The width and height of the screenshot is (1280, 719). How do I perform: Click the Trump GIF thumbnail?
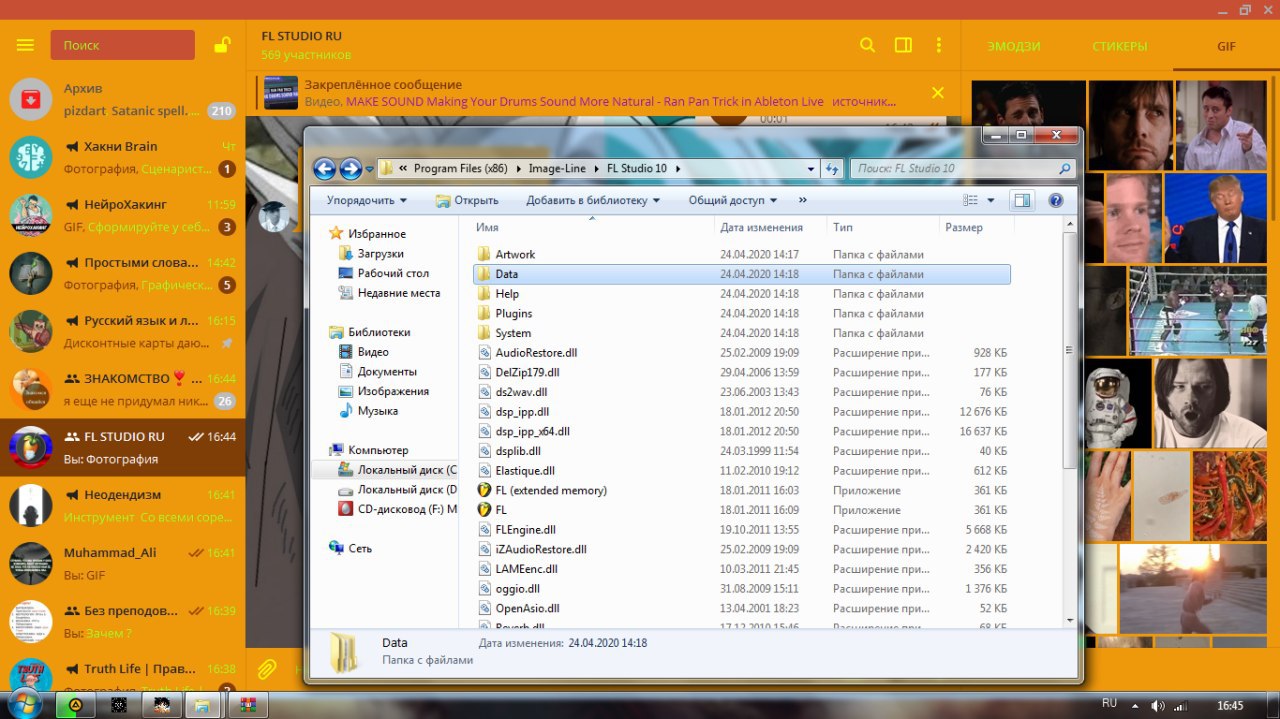click(x=1215, y=218)
